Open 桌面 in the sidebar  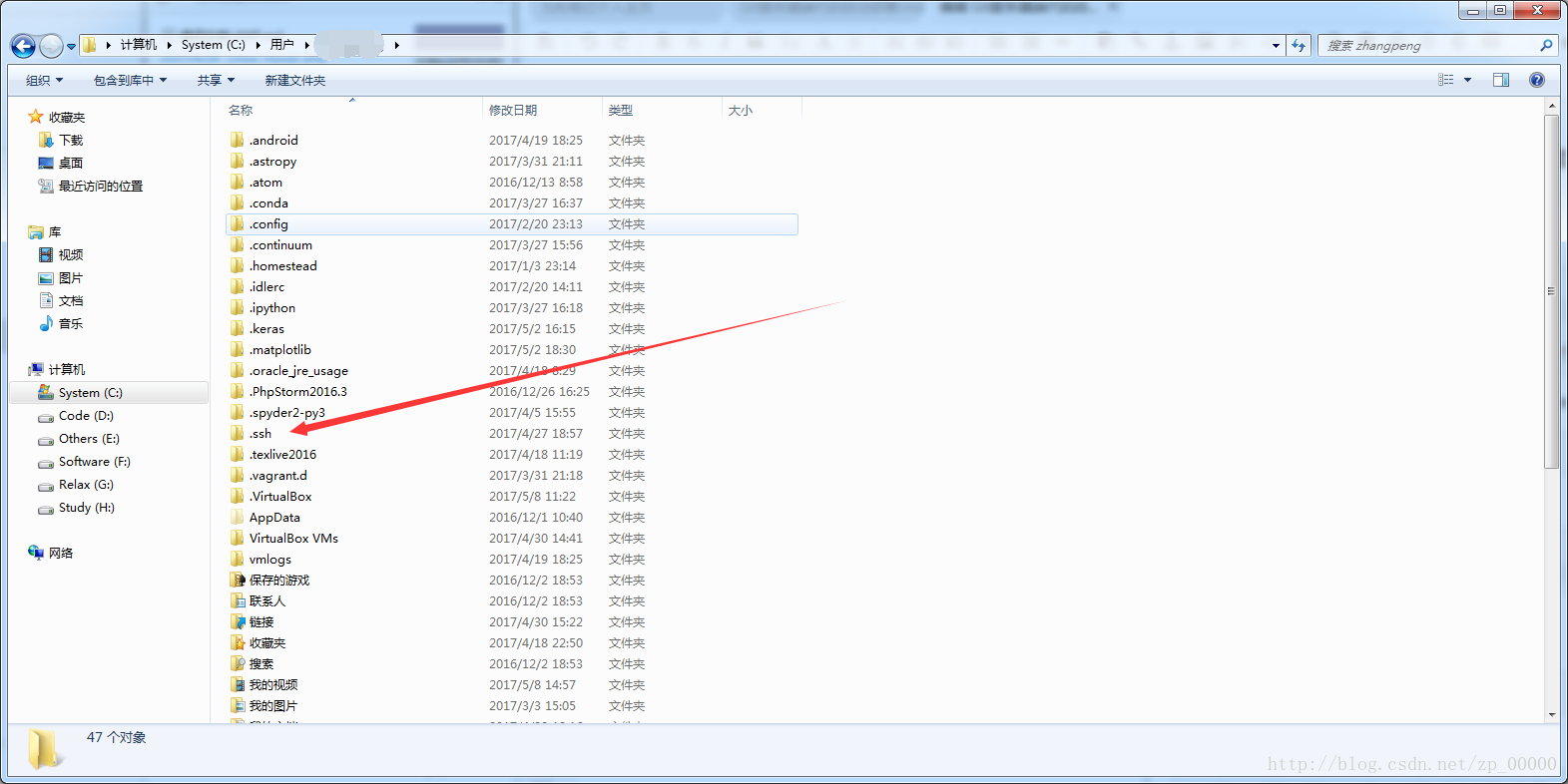[x=71, y=163]
